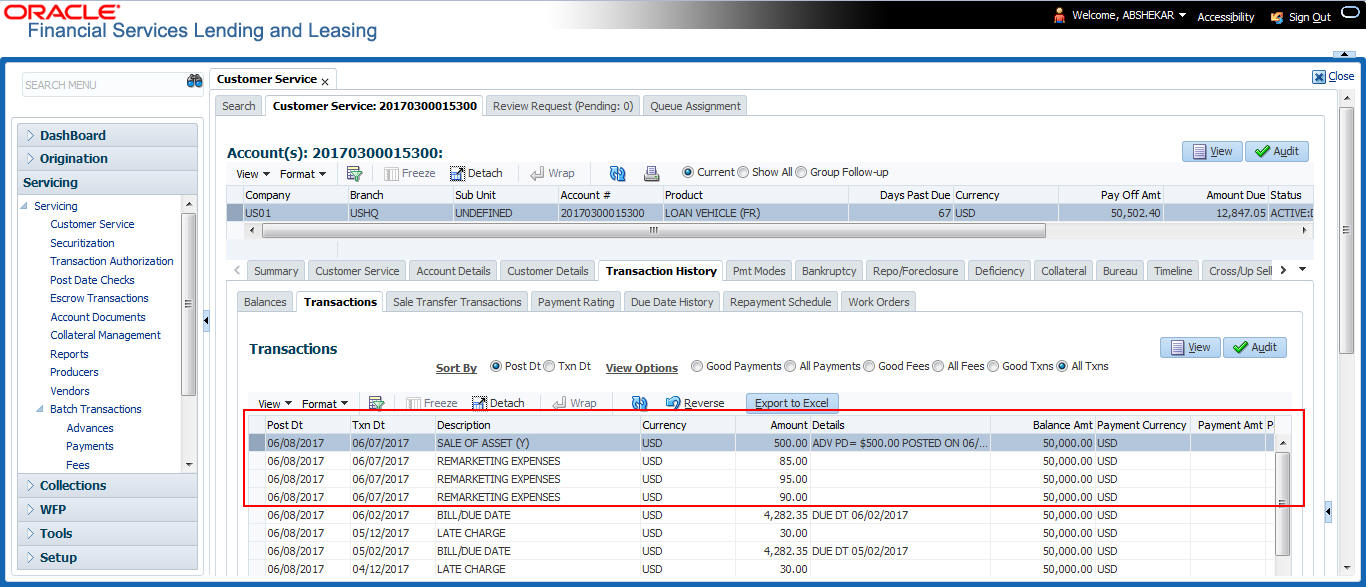Switch to the Balances sub-tab
This screenshot has height=587, width=1366.
(x=265, y=301)
